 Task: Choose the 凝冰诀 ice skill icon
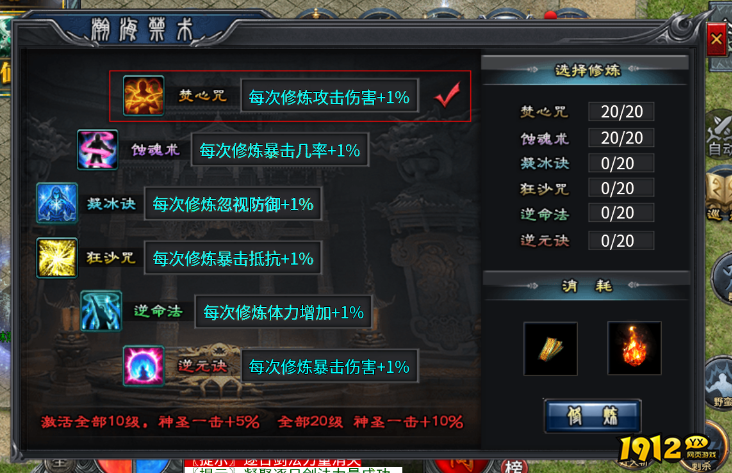(x=57, y=203)
